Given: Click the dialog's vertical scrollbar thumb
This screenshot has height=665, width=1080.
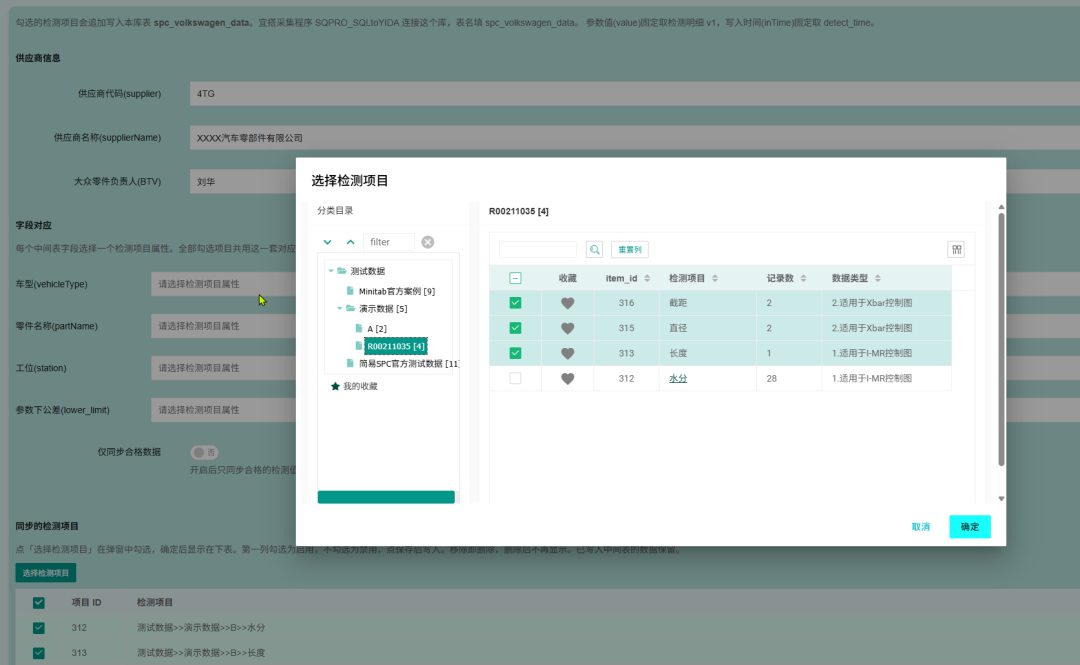Looking at the screenshot, I should [1001, 339].
